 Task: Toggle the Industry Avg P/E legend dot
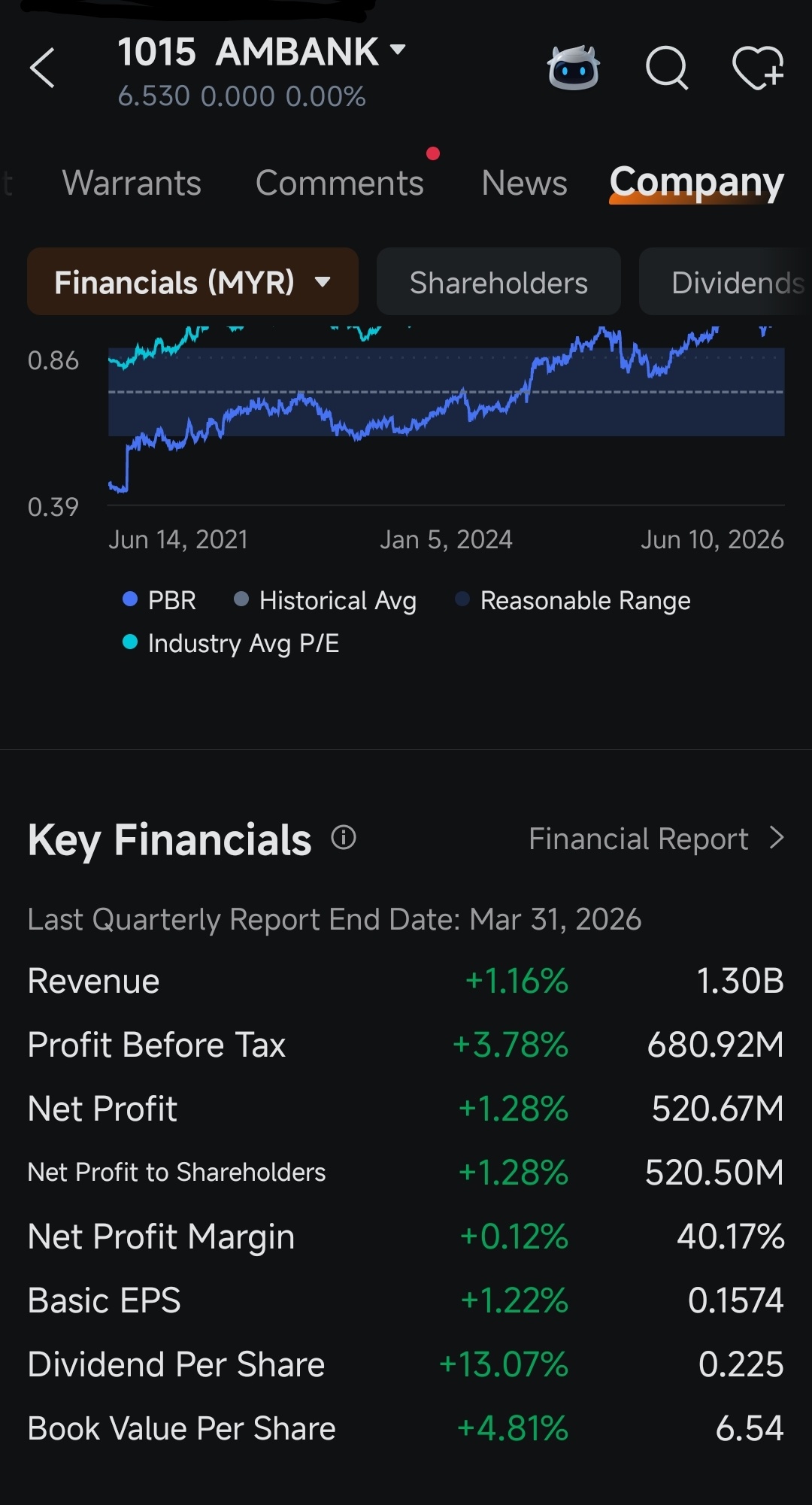(130, 642)
